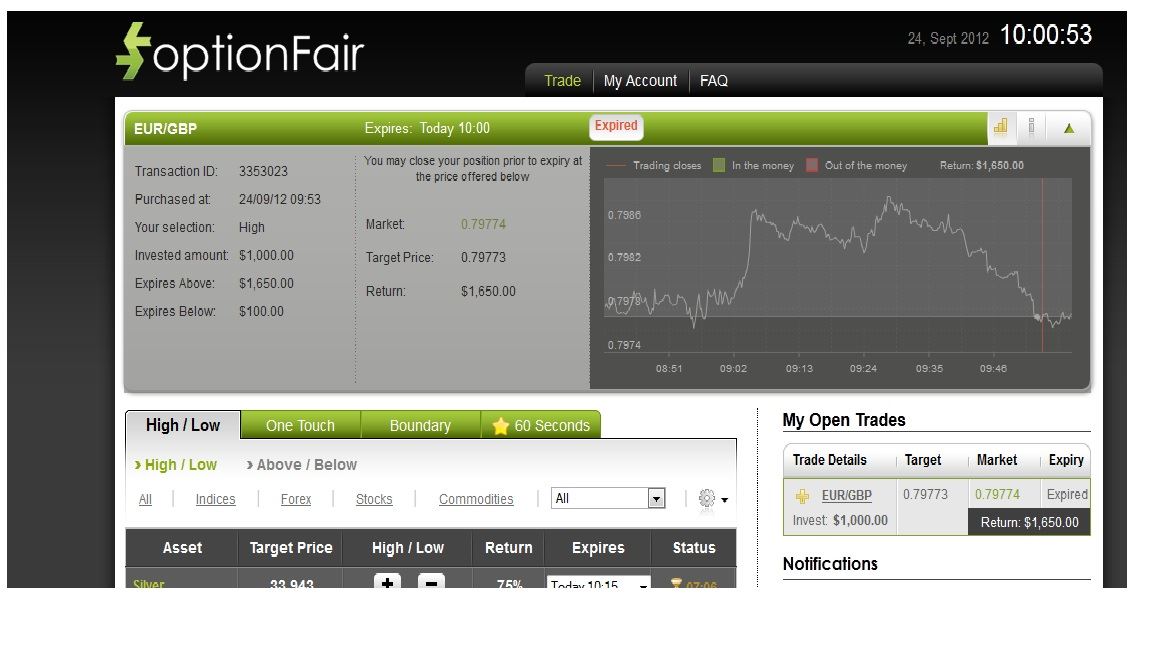Click the Return column header
The height and width of the screenshot is (648, 1152).
[x=508, y=547]
